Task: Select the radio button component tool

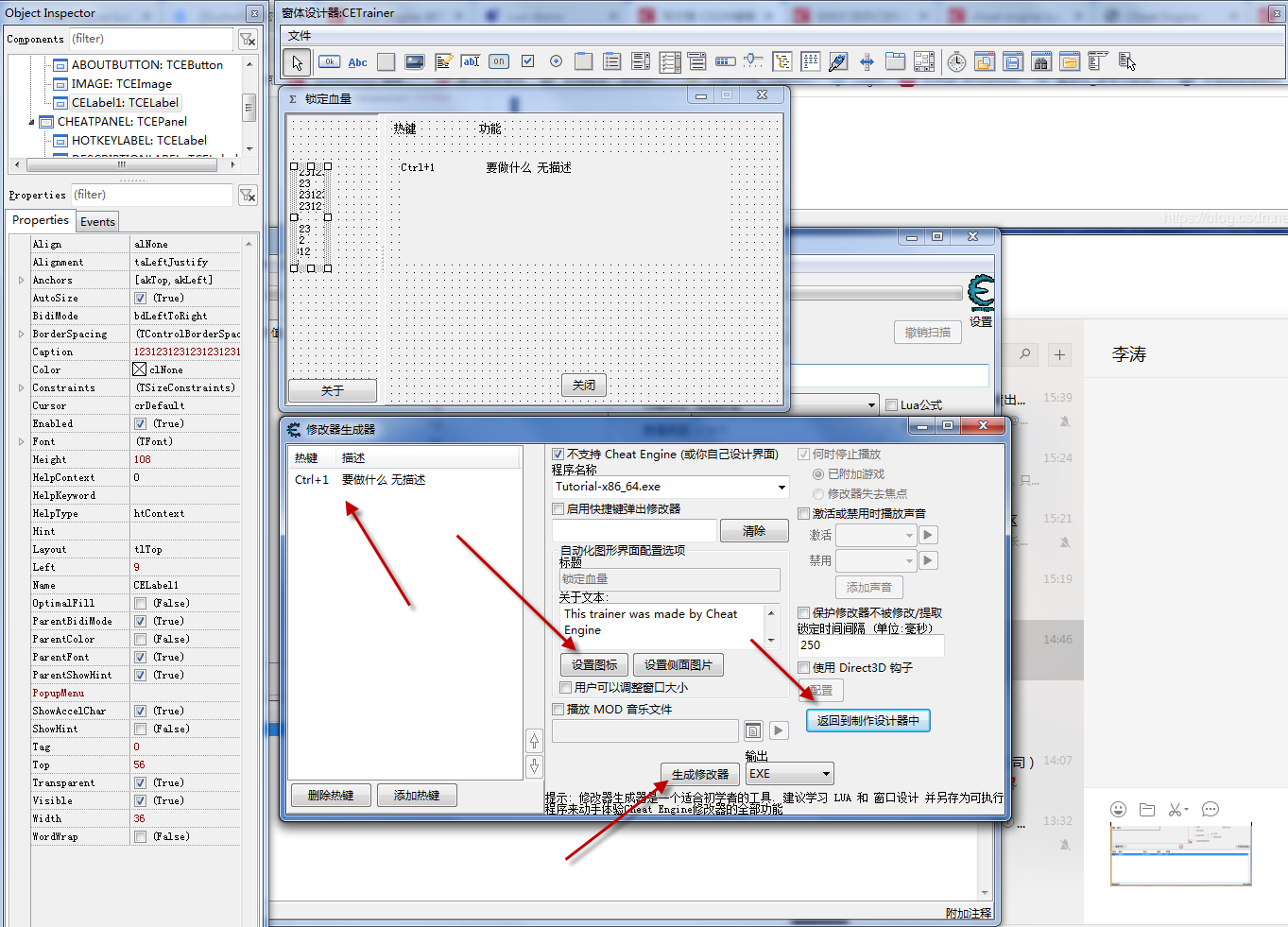Action: tap(556, 61)
